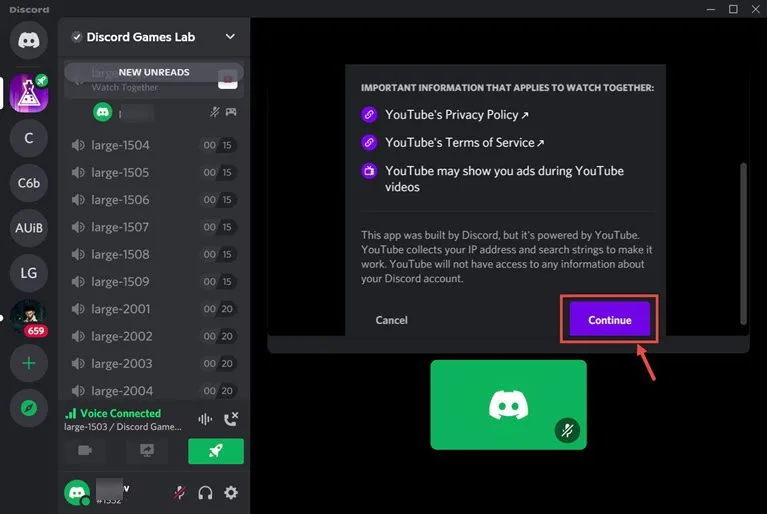Expand the Discord Games Lab server menu
Viewport: 768px width, 514px height.
[x=230, y=37]
